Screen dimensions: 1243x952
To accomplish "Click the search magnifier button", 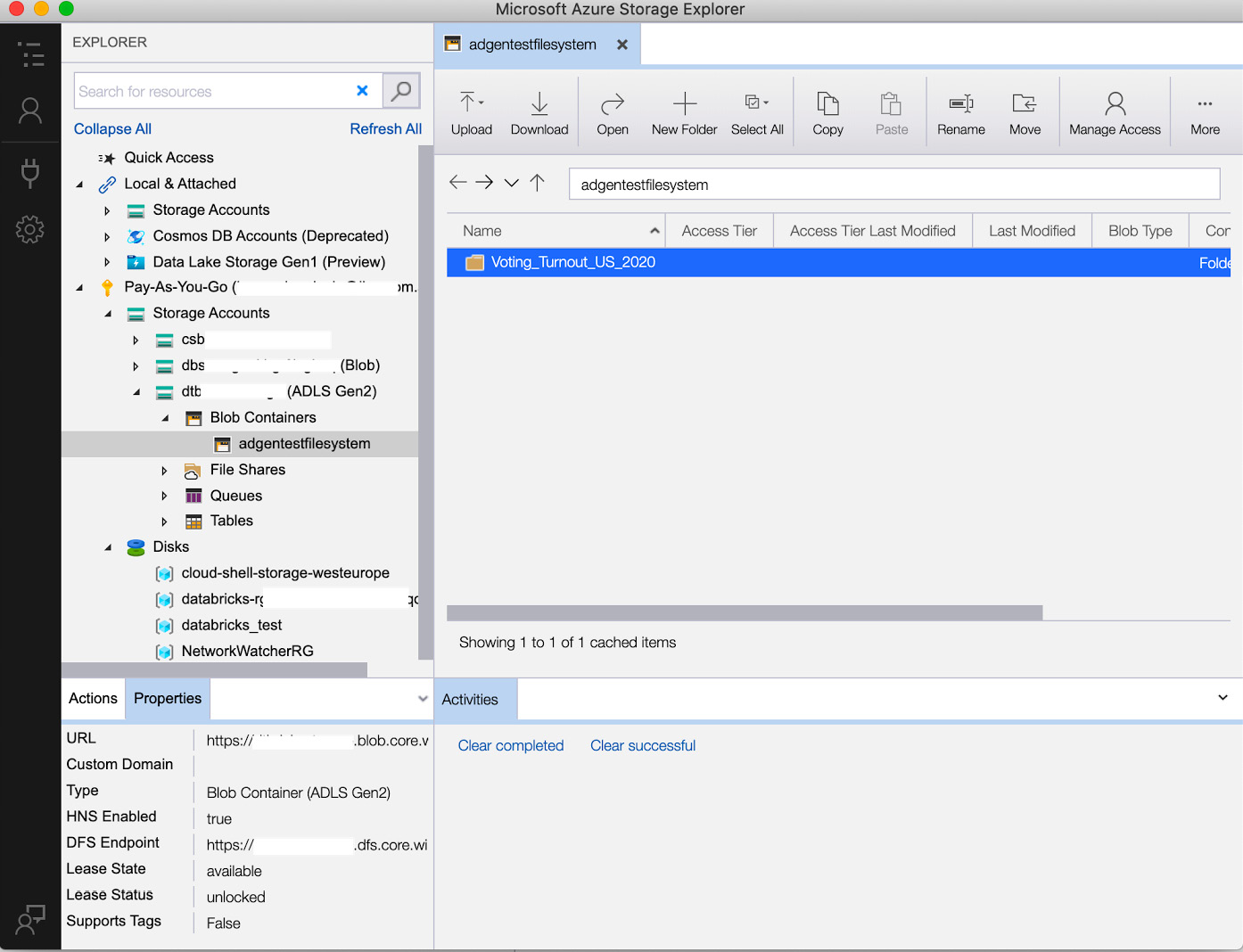I will click(x=401, y=91).
